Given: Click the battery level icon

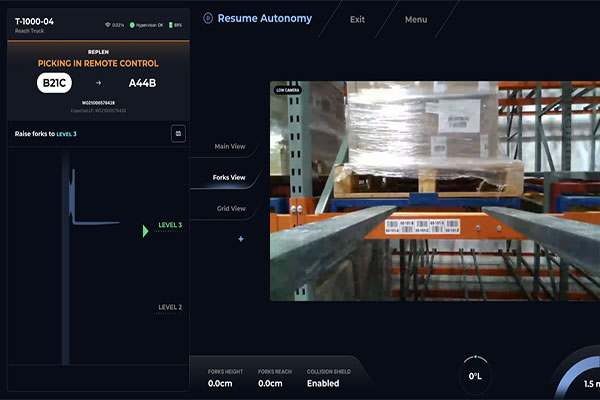Looking at the screenshot, I should click(x=171, y=25).
